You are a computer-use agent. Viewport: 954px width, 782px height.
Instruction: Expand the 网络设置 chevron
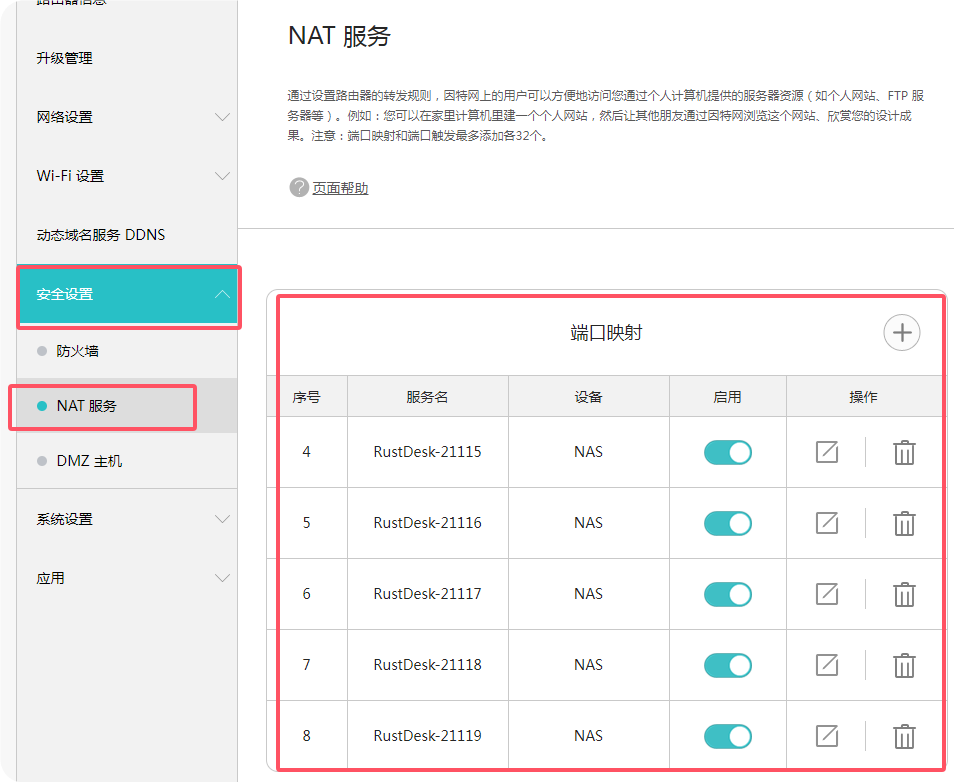coord(223,117)
